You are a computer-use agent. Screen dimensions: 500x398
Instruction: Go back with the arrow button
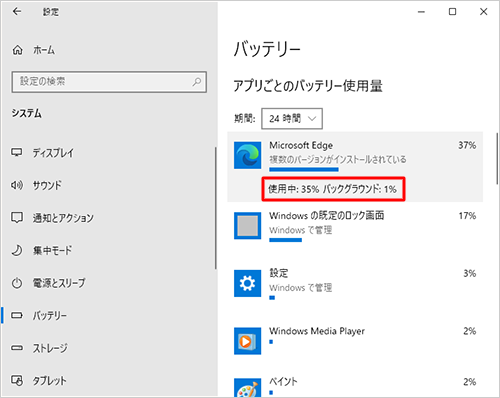pos(17,12)
